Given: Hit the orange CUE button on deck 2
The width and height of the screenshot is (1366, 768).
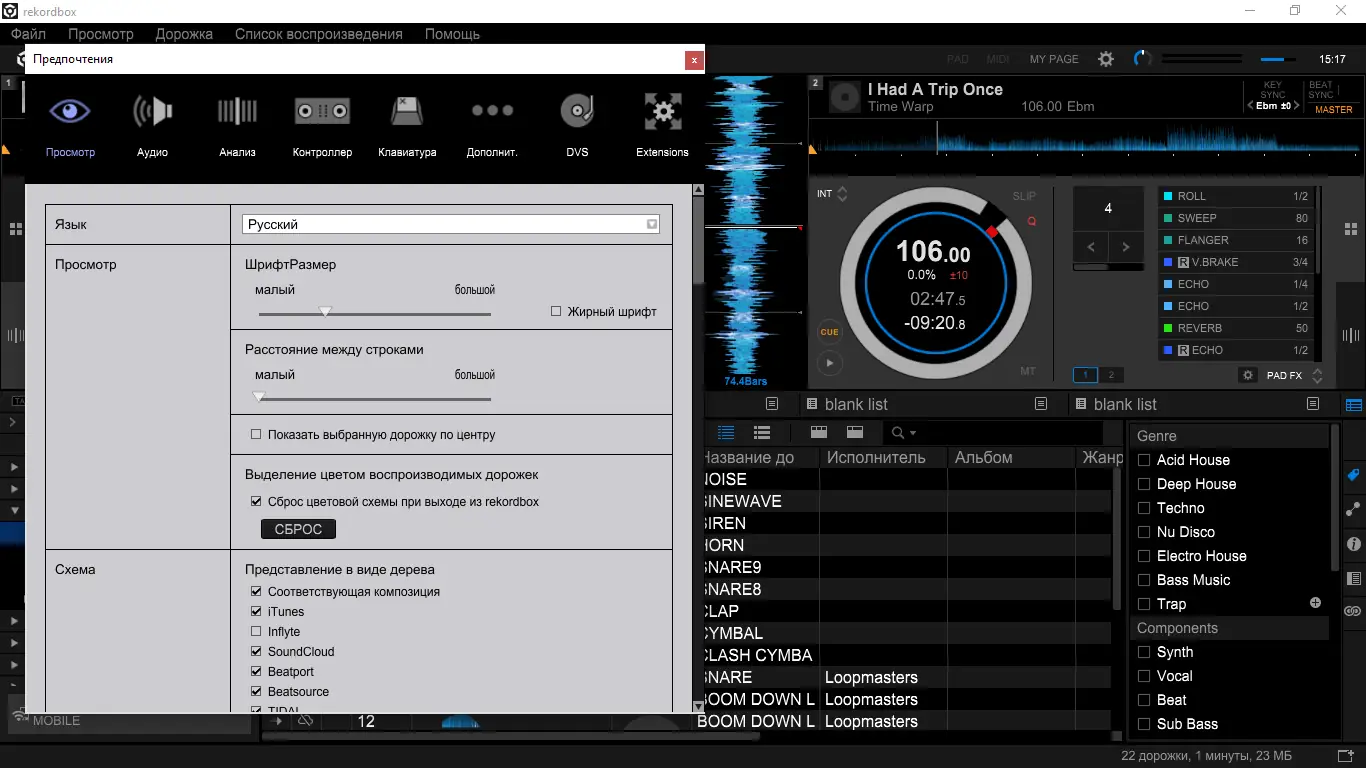Looking at the screenshot, I should (829, 332).
